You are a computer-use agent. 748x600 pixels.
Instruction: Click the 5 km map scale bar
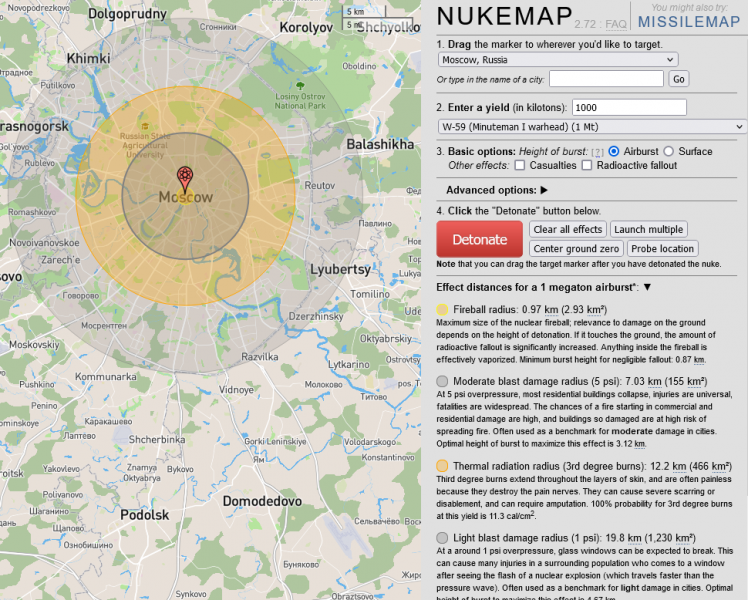[x=364, y=11]
